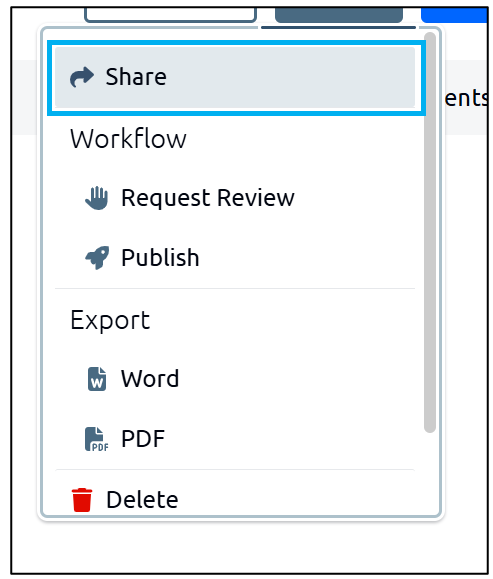The width and height of the screenshot is (493, 579).
Task: Click the Word document file icon
Action: 97,378
